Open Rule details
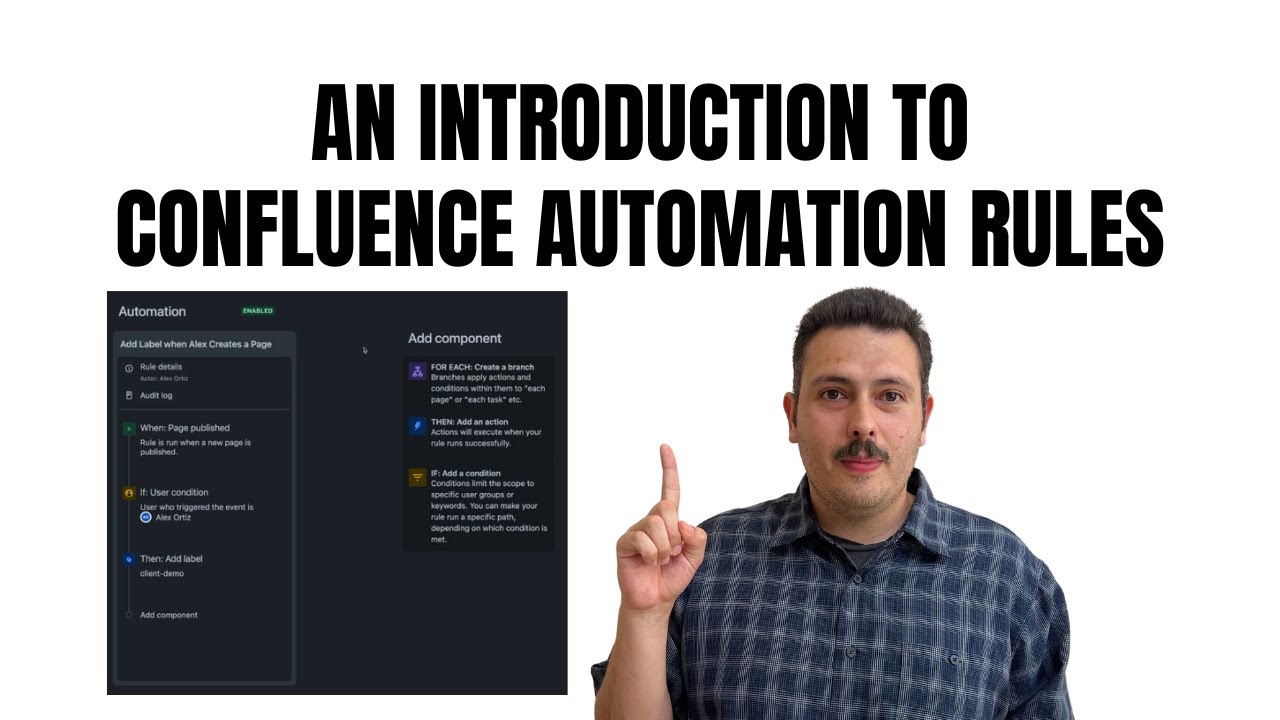Screen dimensions: 1280x720 pyautogui.click(x=161, y=367)
